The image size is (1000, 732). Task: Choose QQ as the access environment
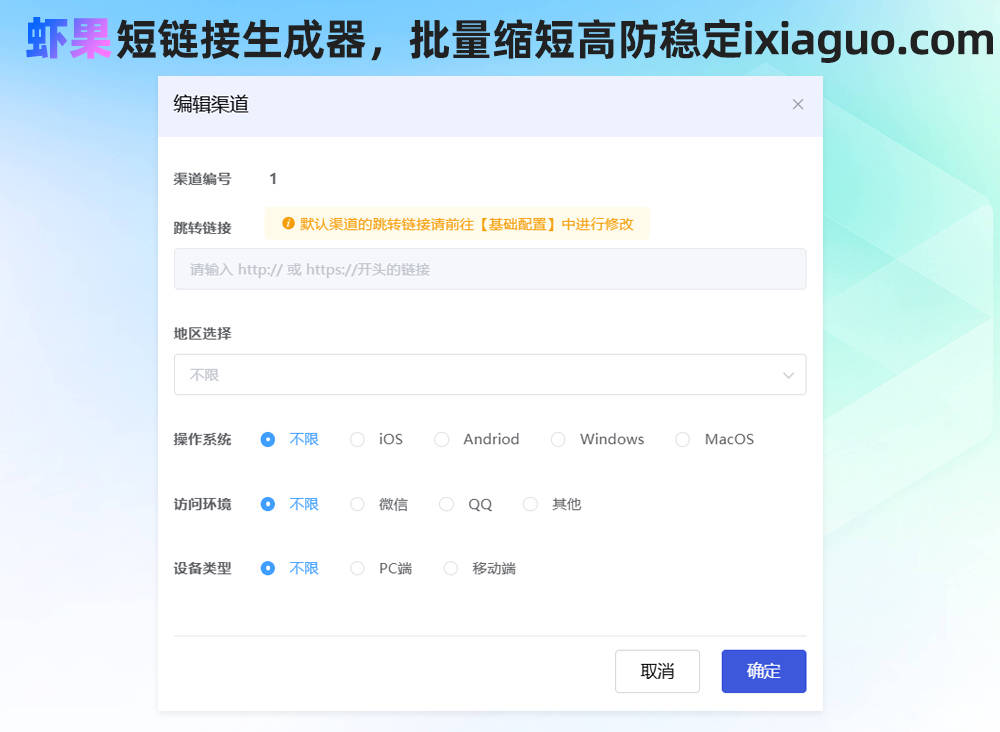[x=466, y=504]
